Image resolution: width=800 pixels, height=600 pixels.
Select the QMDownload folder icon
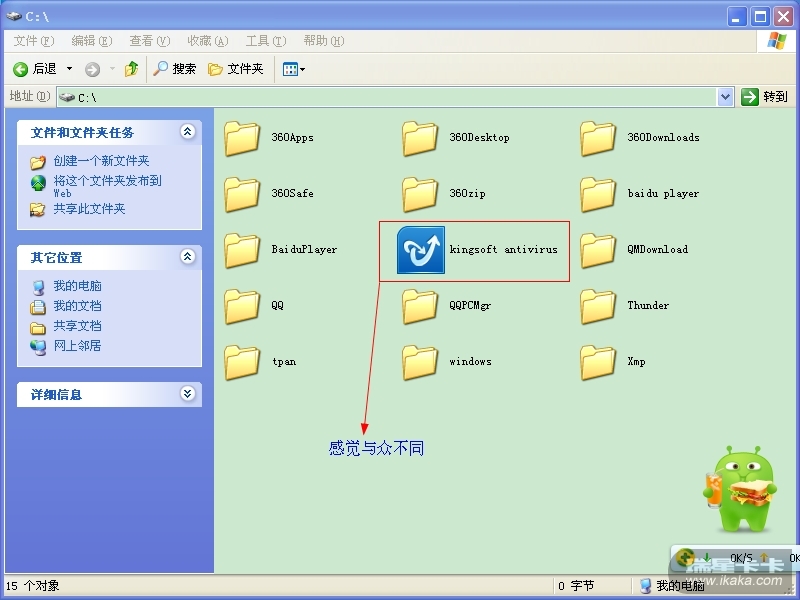point(598,250)
